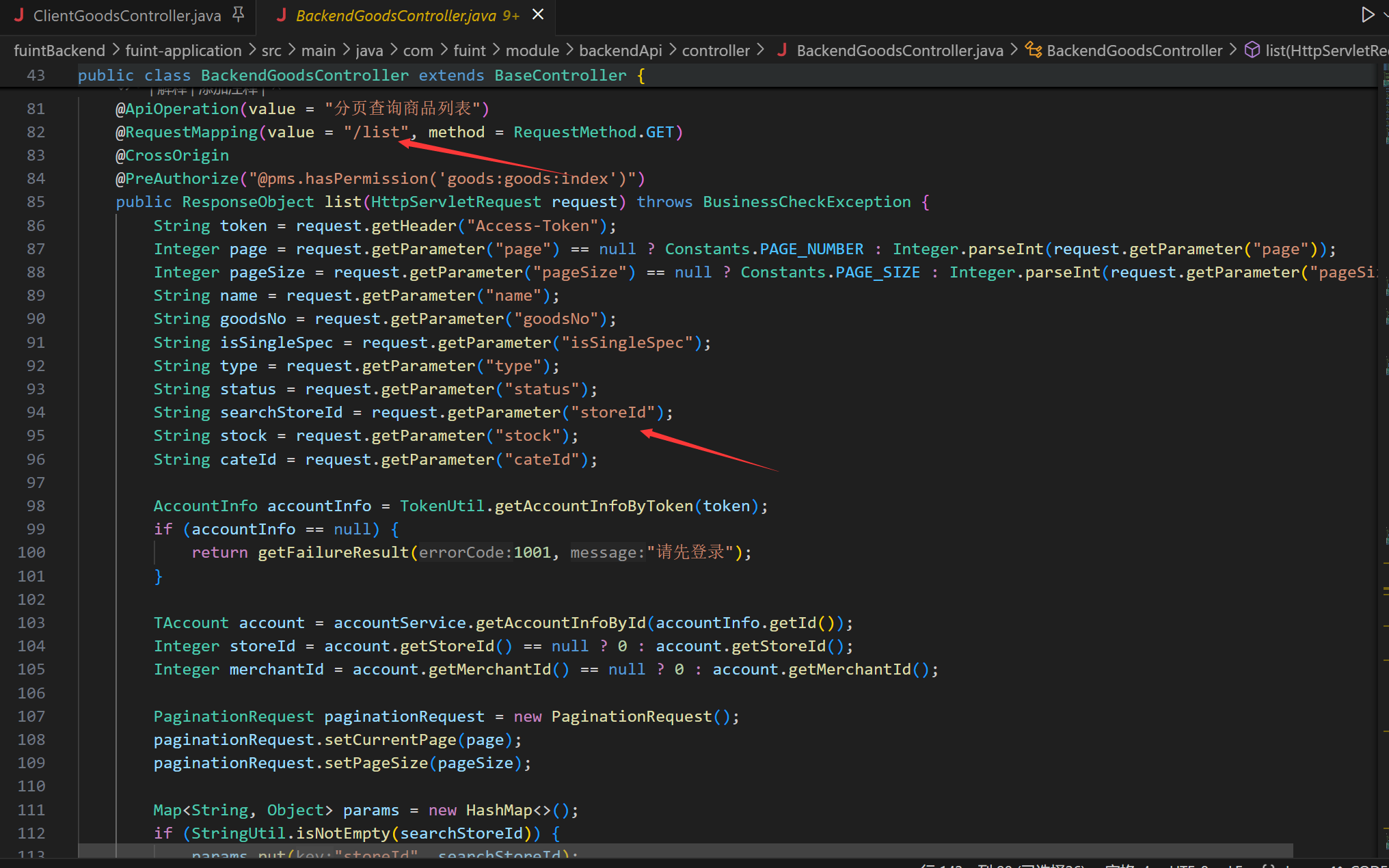1389x868 pixels.
Task: Click the module breadcrumb segment
Action: click(x=532, y=51)
